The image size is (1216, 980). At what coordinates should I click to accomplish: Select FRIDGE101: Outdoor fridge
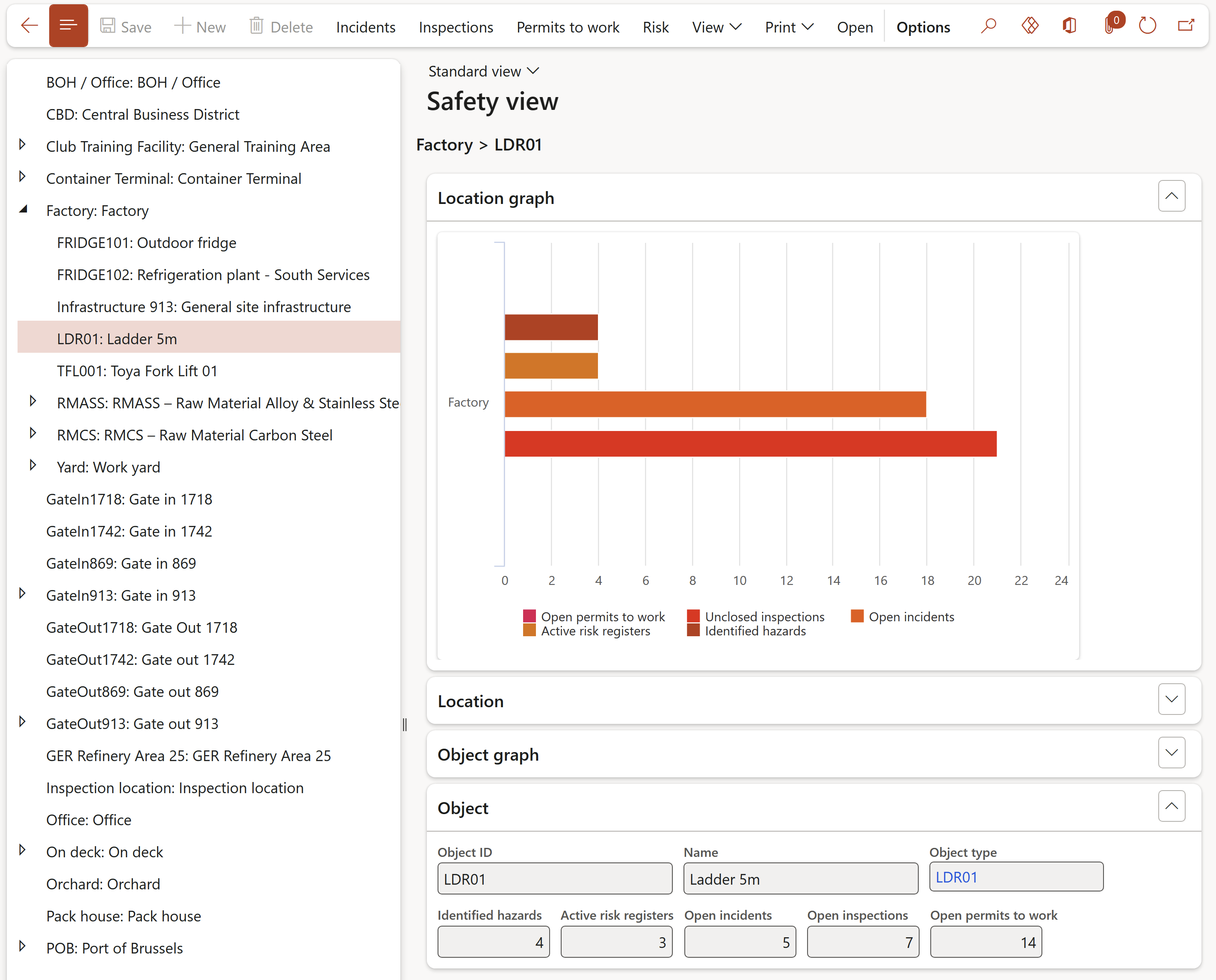147,243
